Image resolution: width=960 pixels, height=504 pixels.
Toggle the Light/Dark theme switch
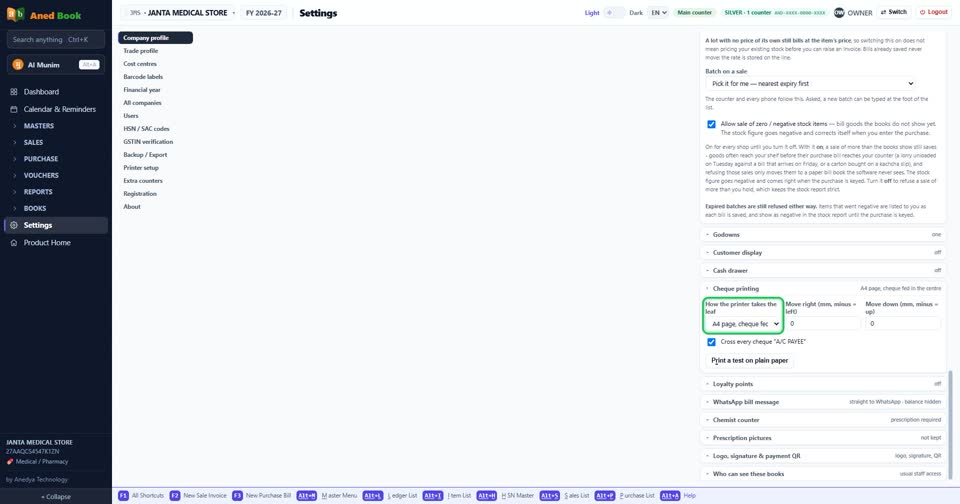tap(614, 12)
